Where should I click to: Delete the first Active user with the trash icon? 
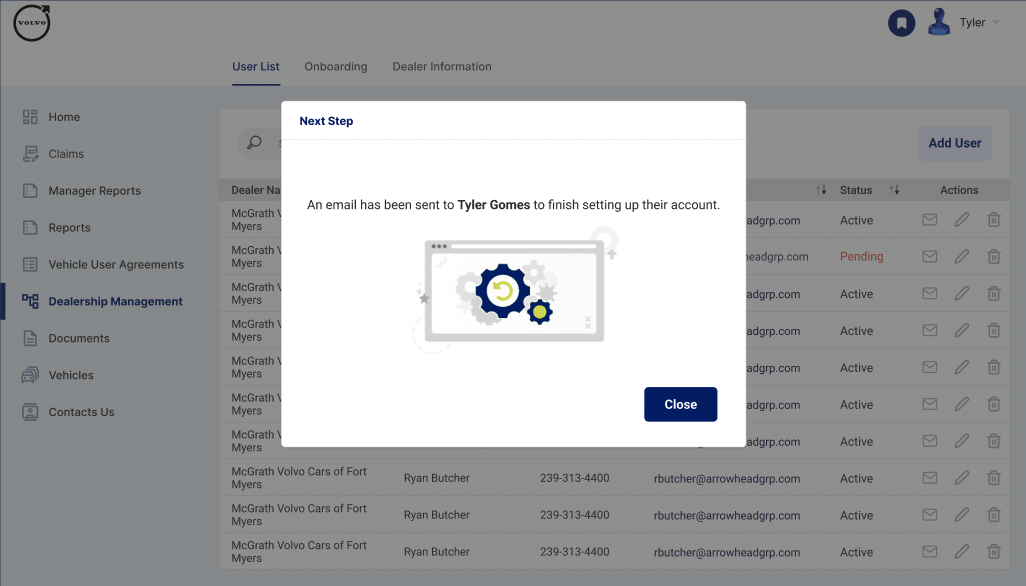[x=993, y=219]
